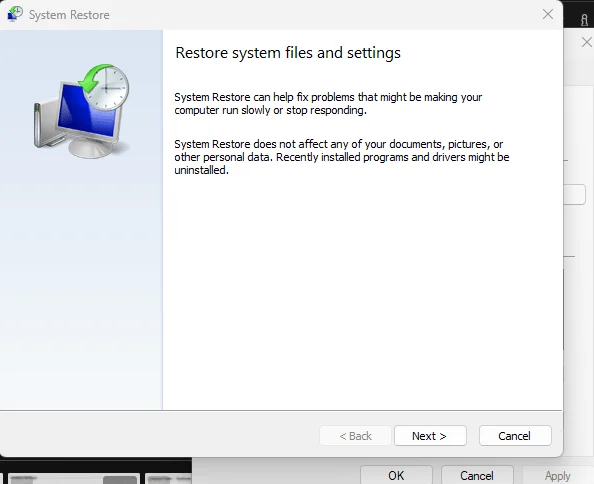Click the System Restore title bar icon
This screenshot has width=594, height=484.
coord(15,14)
